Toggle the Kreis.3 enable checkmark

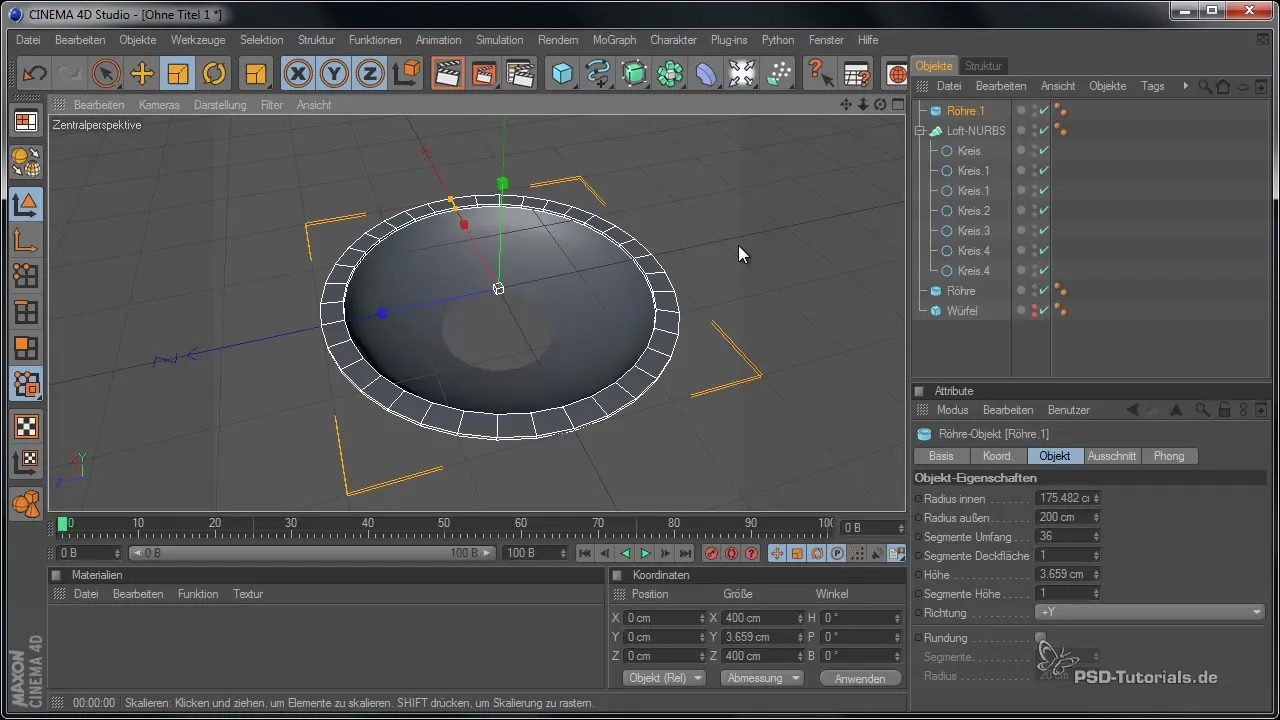pos(1044,231)
